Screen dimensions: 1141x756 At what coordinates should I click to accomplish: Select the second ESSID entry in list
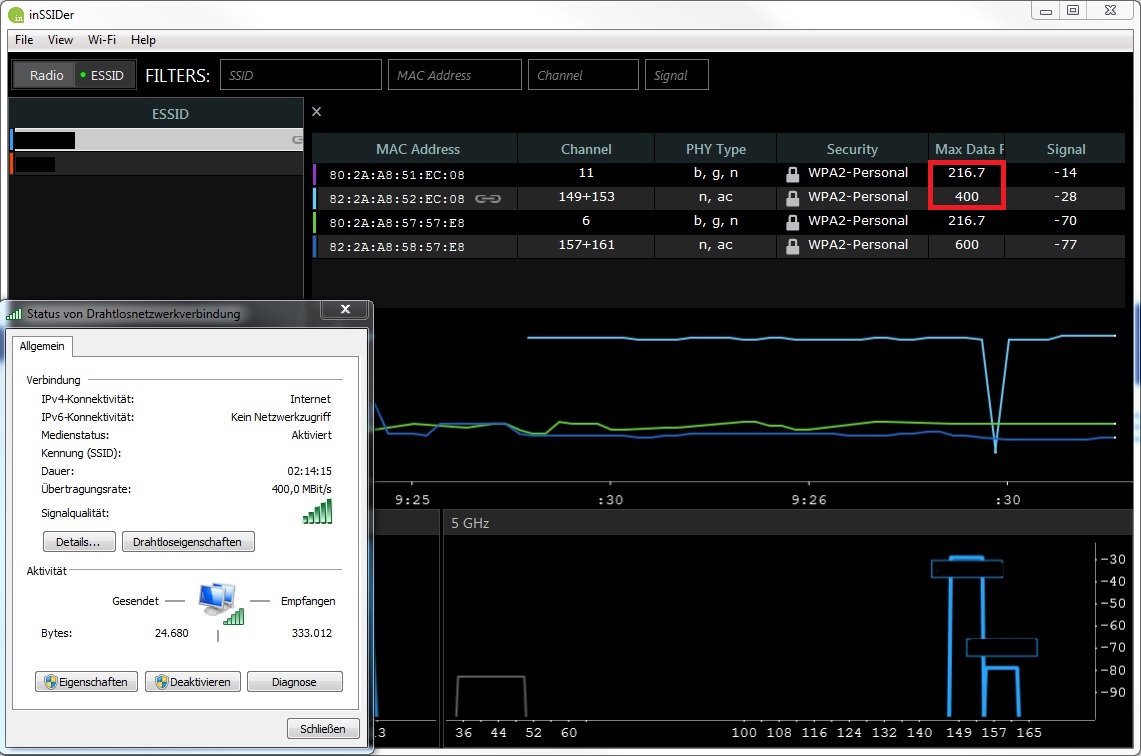point(157,164)
